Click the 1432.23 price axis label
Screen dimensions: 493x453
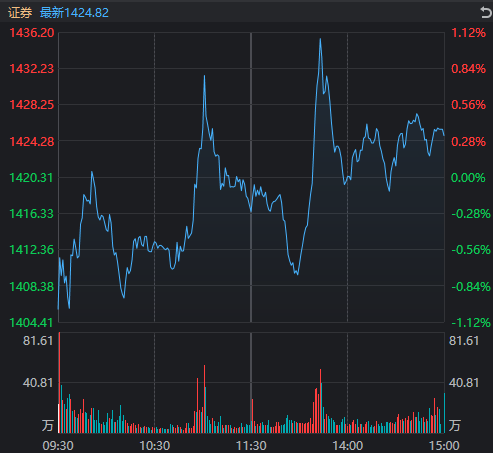tap(32, 69)
